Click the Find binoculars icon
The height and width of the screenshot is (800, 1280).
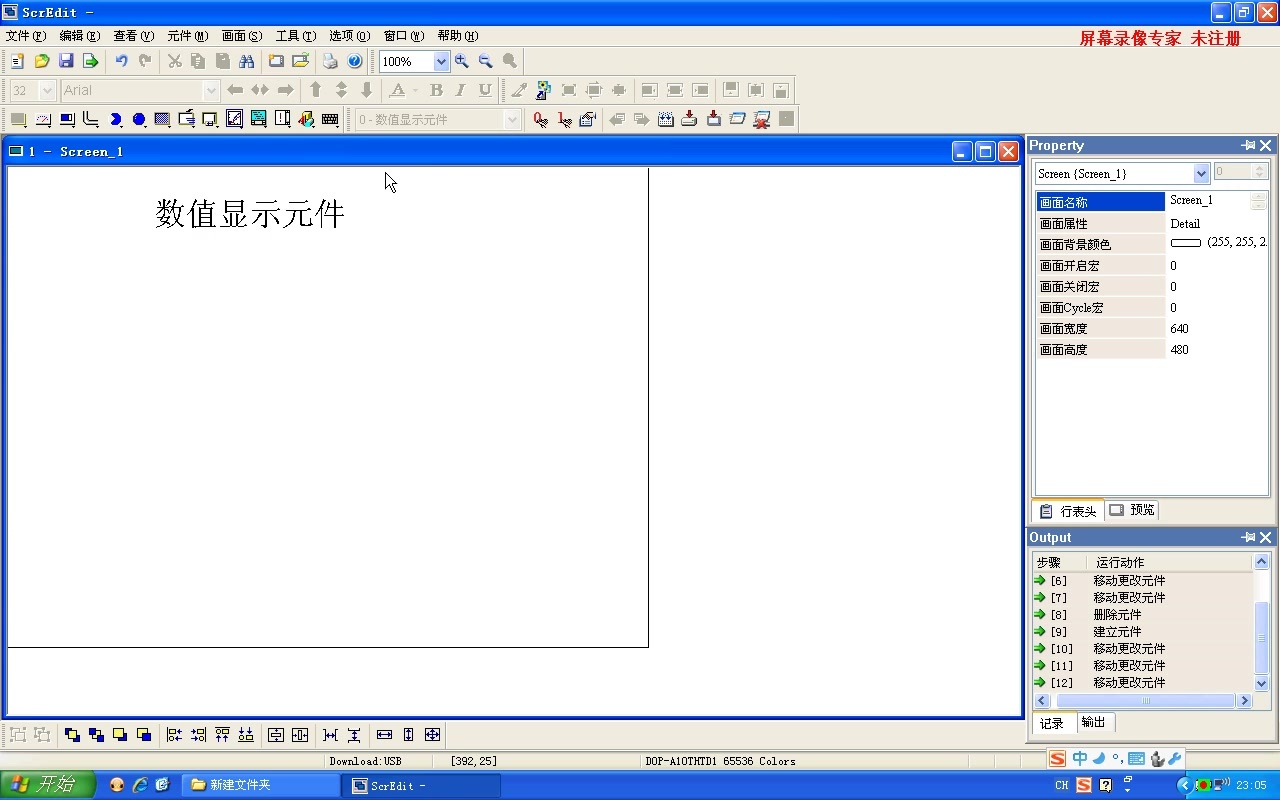(x=247, y=61)
